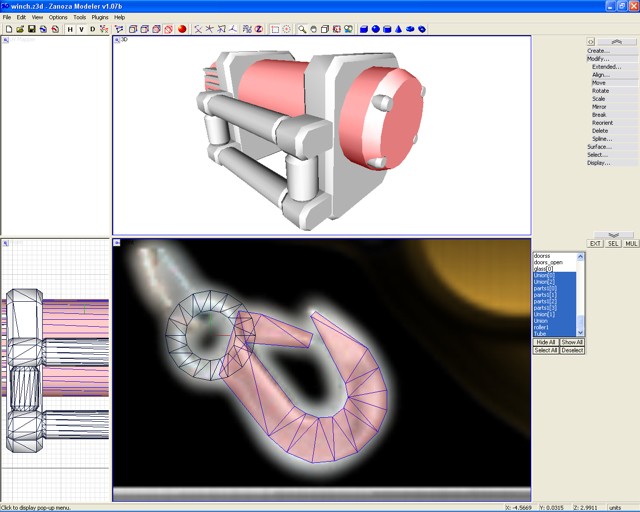Click the object list scrollbar down arrow
Image resolution: width=640 pixels, height=512 pixels.
point(581,333)
